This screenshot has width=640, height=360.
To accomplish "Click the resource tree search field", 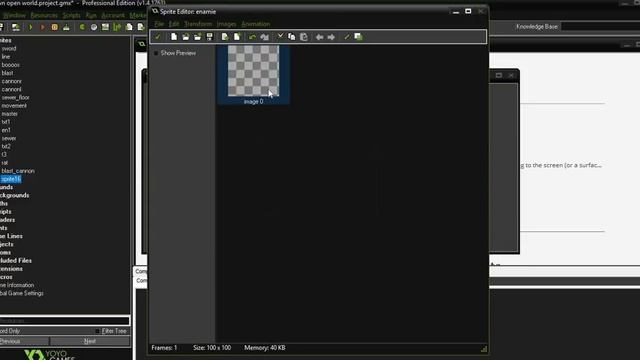I will point(64,321).
